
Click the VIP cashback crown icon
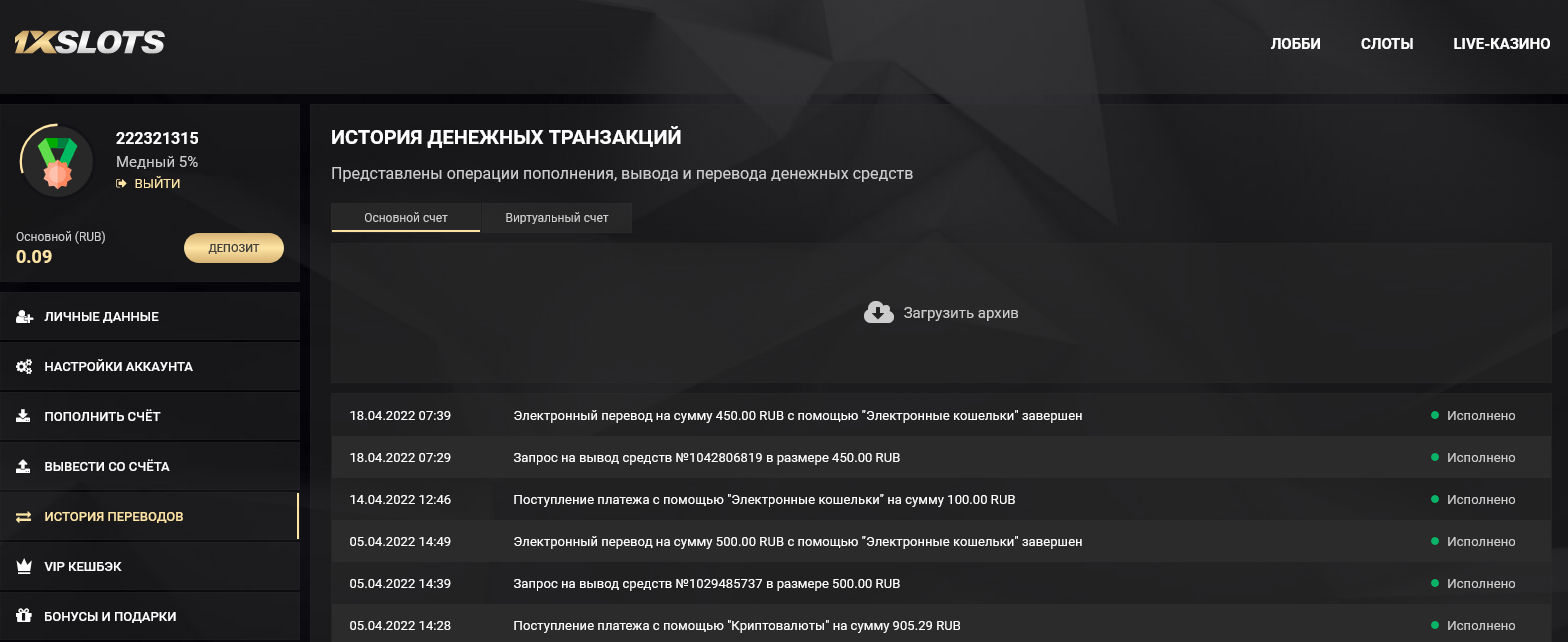pos(24,567)
